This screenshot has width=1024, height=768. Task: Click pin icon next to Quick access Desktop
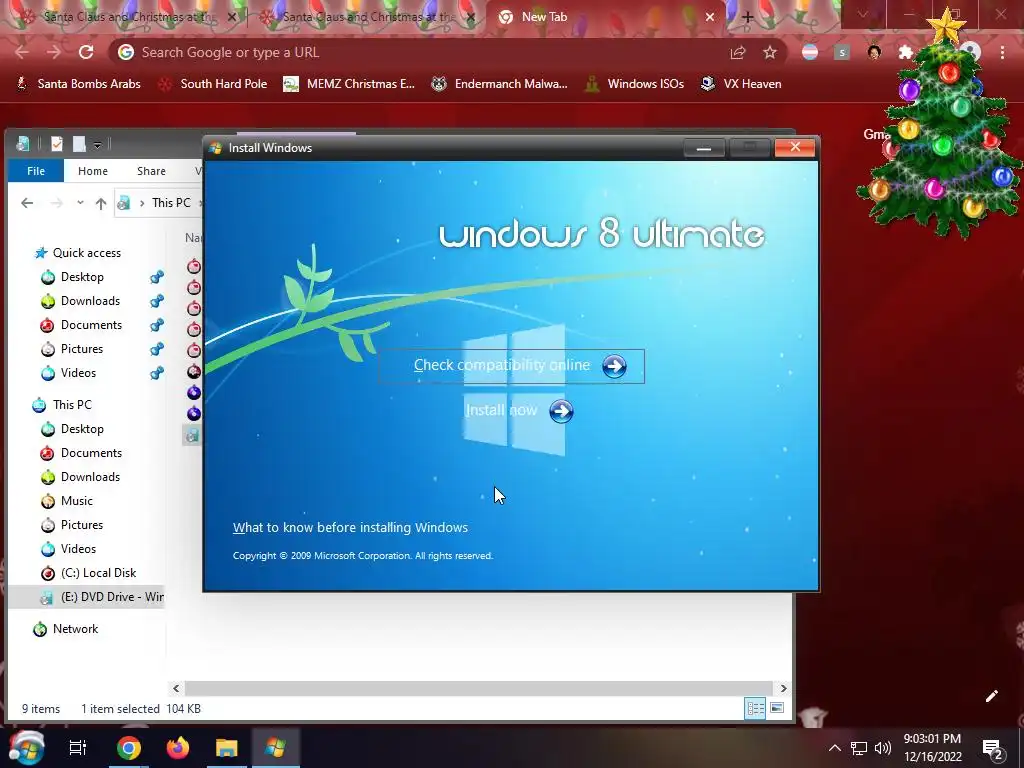[157, 277]
